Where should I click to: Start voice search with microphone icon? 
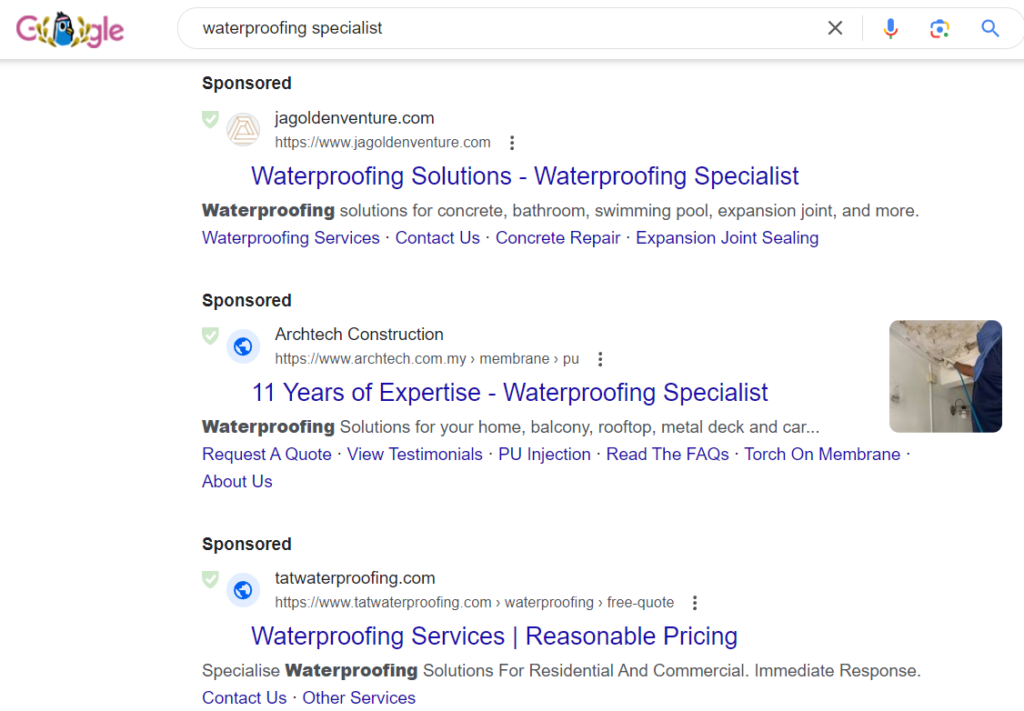(x=890, y=28)
